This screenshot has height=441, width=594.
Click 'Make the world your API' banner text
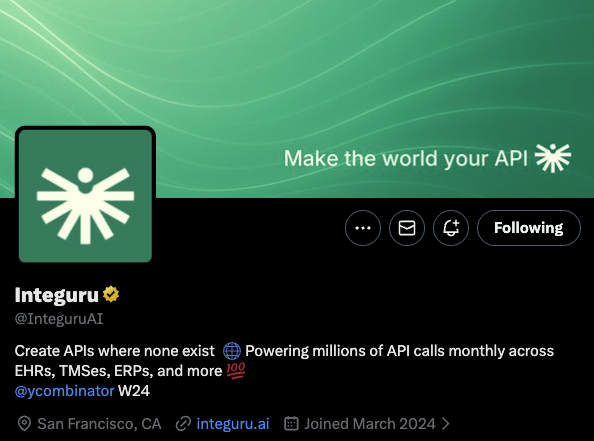click(406, 158)
